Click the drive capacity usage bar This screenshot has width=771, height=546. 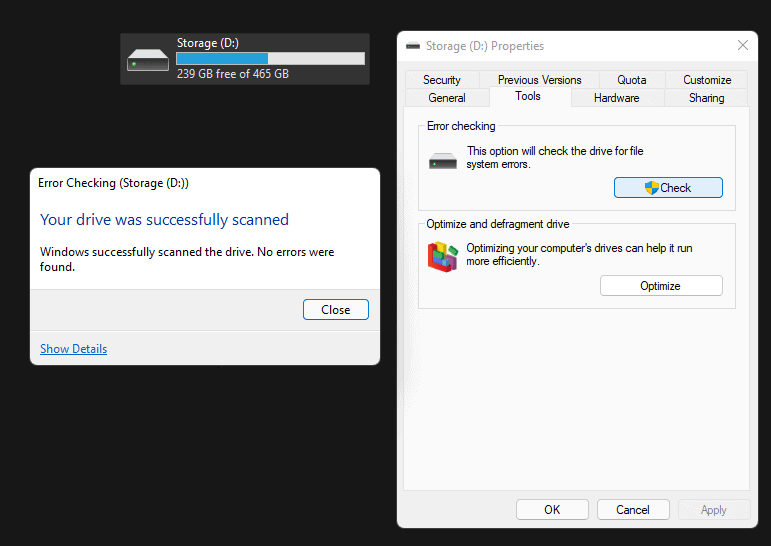pos(270,59)
